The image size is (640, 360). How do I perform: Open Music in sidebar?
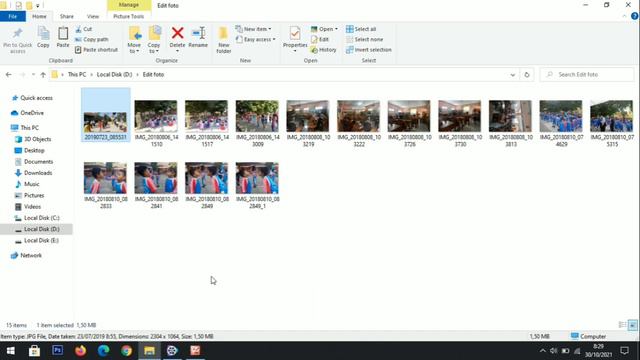tap(27, 184)
